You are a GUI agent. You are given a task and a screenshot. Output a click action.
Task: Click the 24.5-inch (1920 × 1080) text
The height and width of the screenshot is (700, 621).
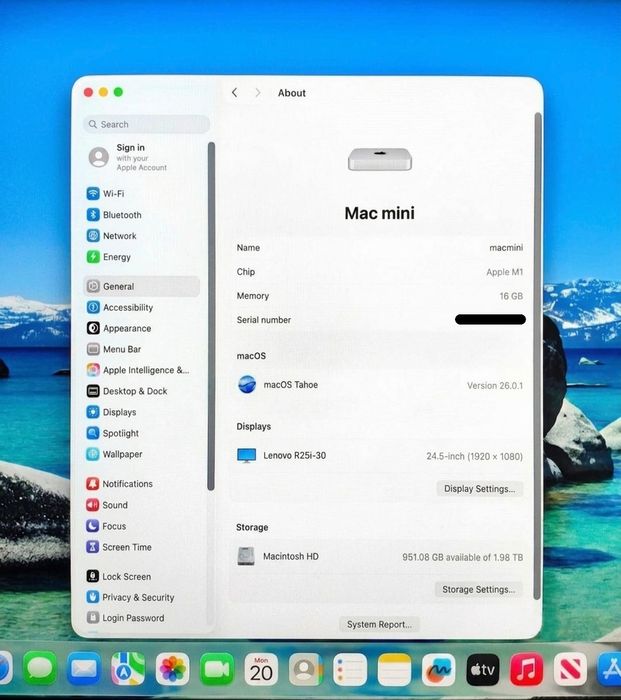point(475,456)
